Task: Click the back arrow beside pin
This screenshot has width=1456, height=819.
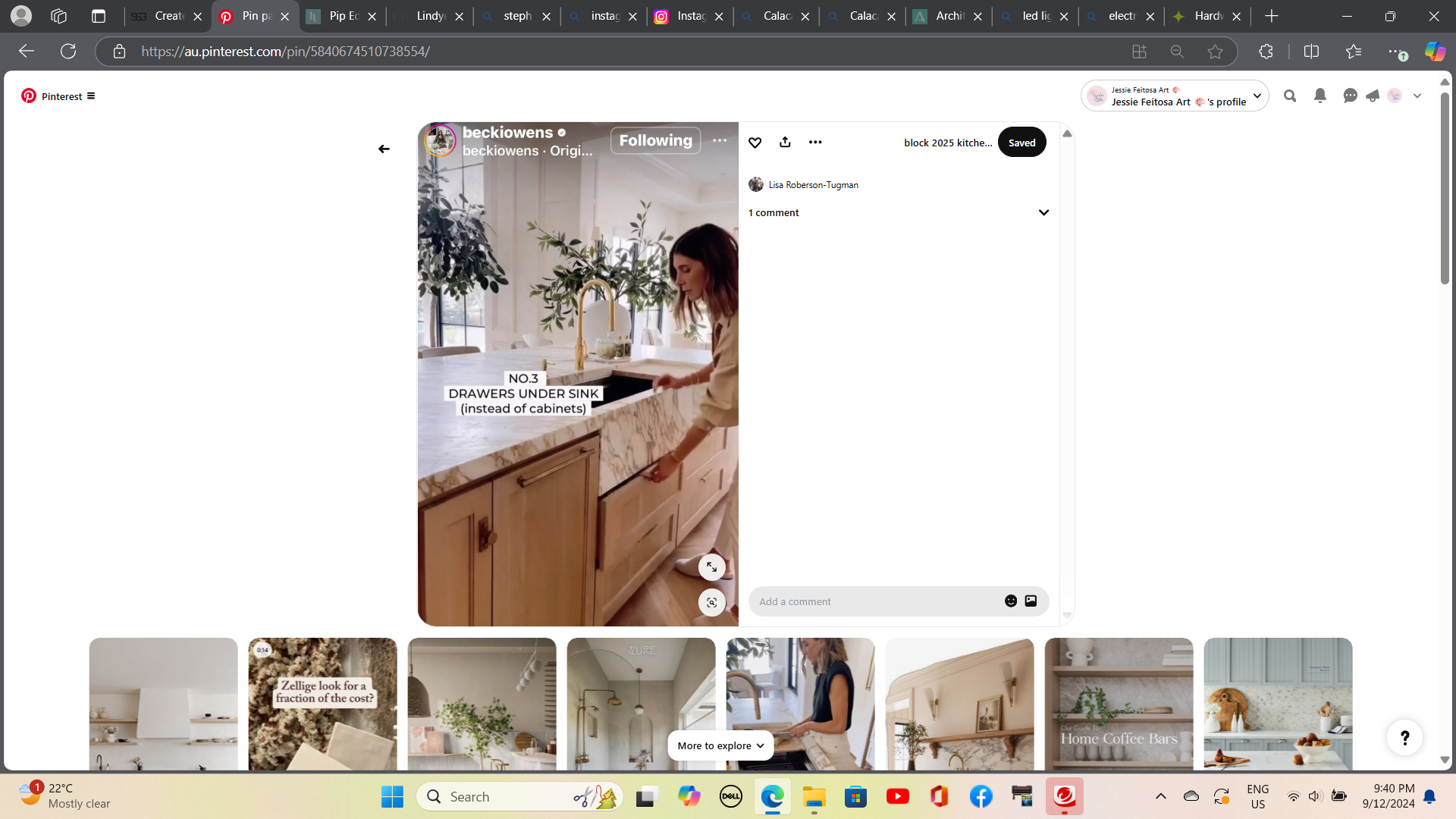Action: pyautogui.click(x=384, y=149)
